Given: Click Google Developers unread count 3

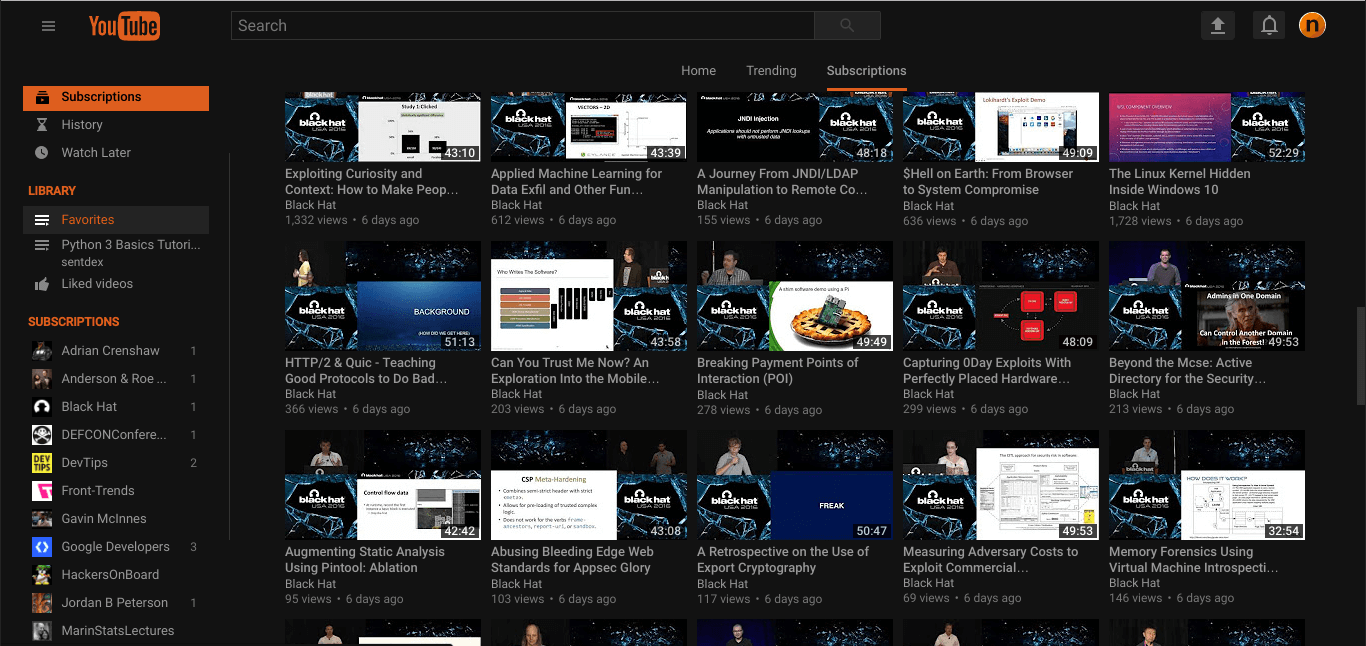Looking at the screenshot, I should (x=193, y=547).
